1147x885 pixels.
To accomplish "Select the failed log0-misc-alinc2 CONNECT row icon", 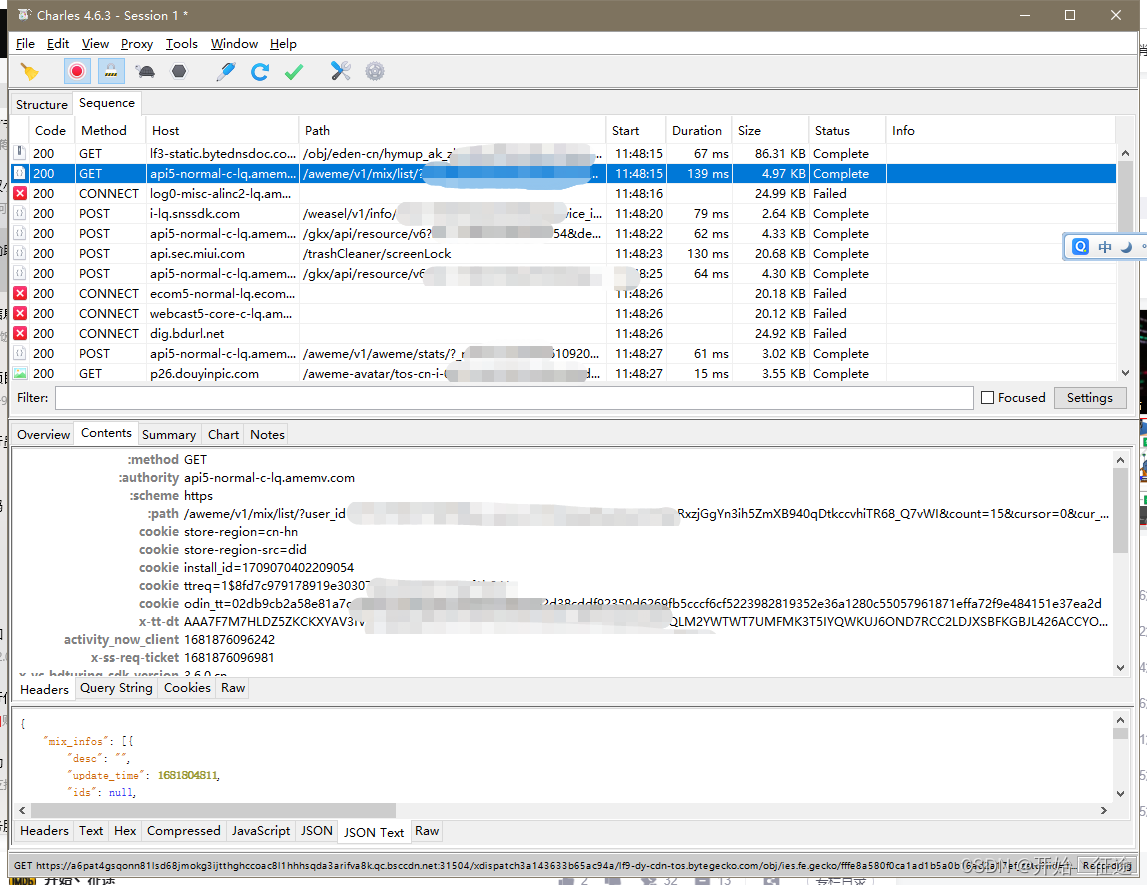I will (x=20, y=193).
